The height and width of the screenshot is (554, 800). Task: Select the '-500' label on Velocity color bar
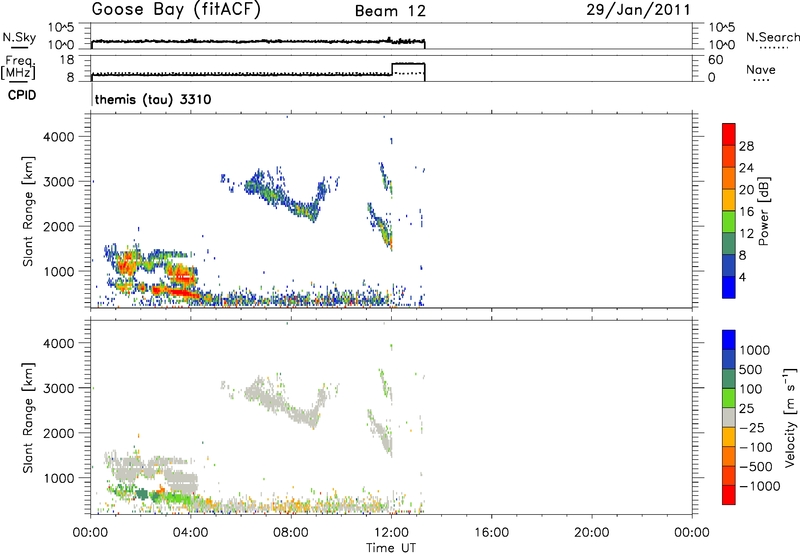tap(756, 467)
